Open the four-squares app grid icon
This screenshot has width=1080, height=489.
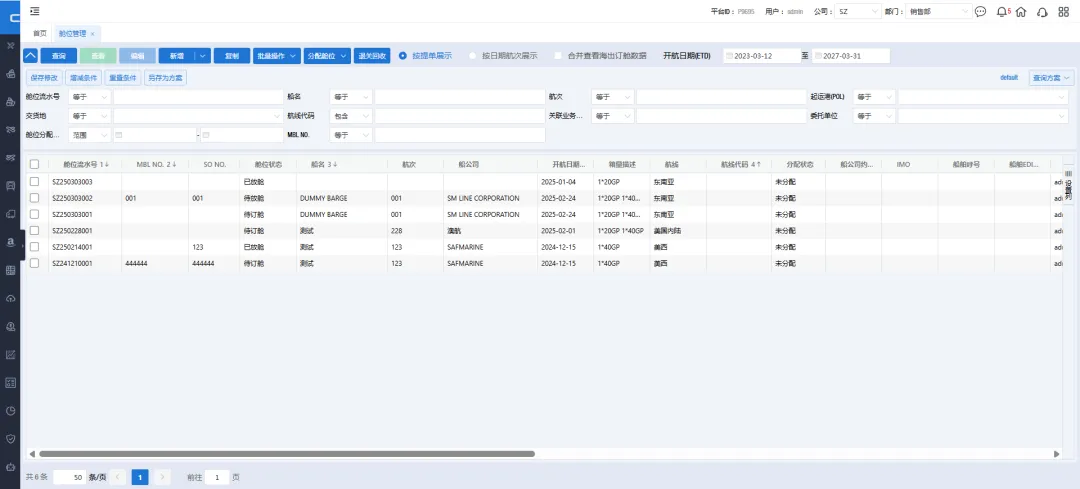(1064, 12)
